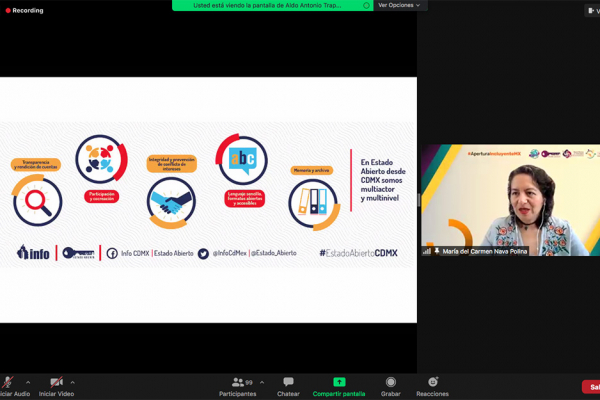The image size is (600, 400).
Task: Click the magnifying glass transparency icon on slide
Action: [x=37, y=201]
